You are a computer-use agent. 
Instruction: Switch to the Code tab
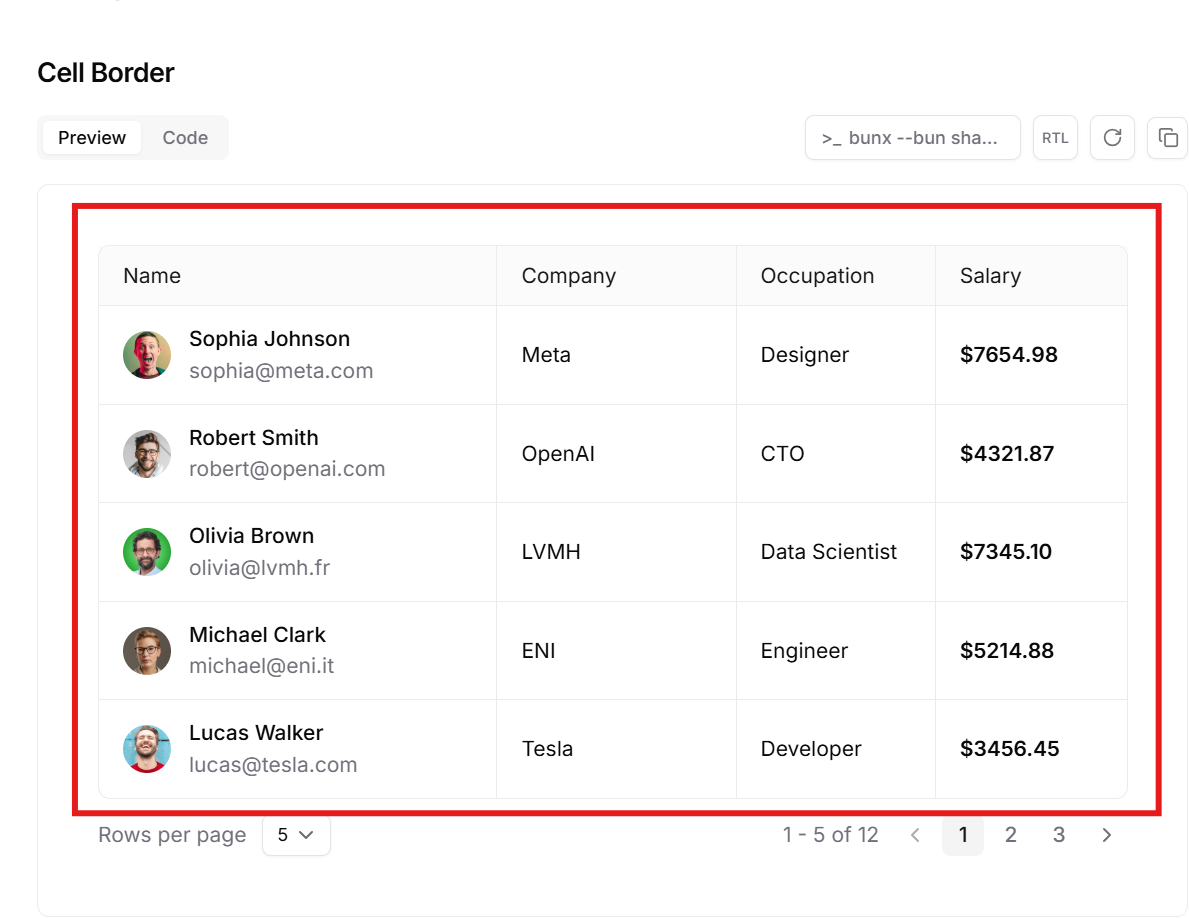coord(185,138)
